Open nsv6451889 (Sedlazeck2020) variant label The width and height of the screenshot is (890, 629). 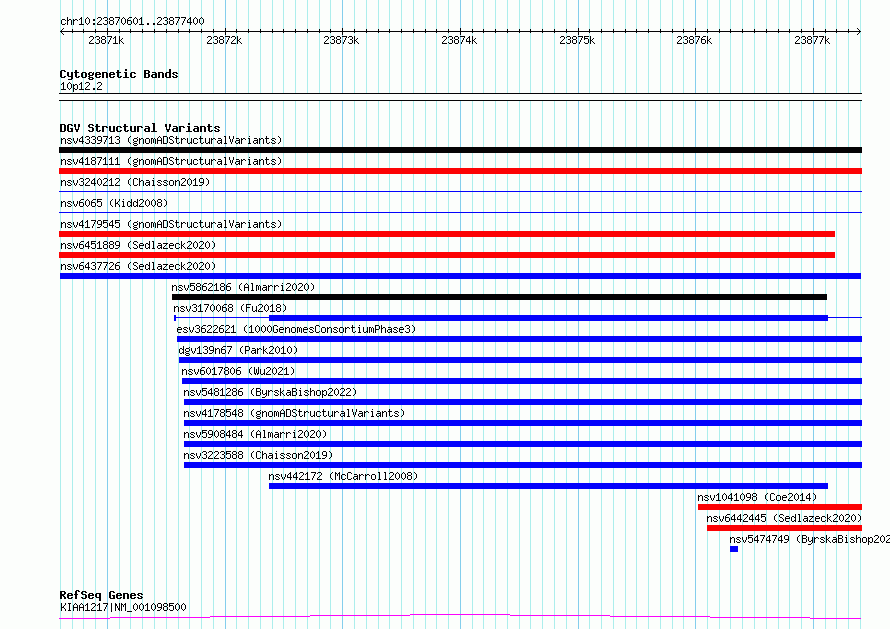(138, 245)
